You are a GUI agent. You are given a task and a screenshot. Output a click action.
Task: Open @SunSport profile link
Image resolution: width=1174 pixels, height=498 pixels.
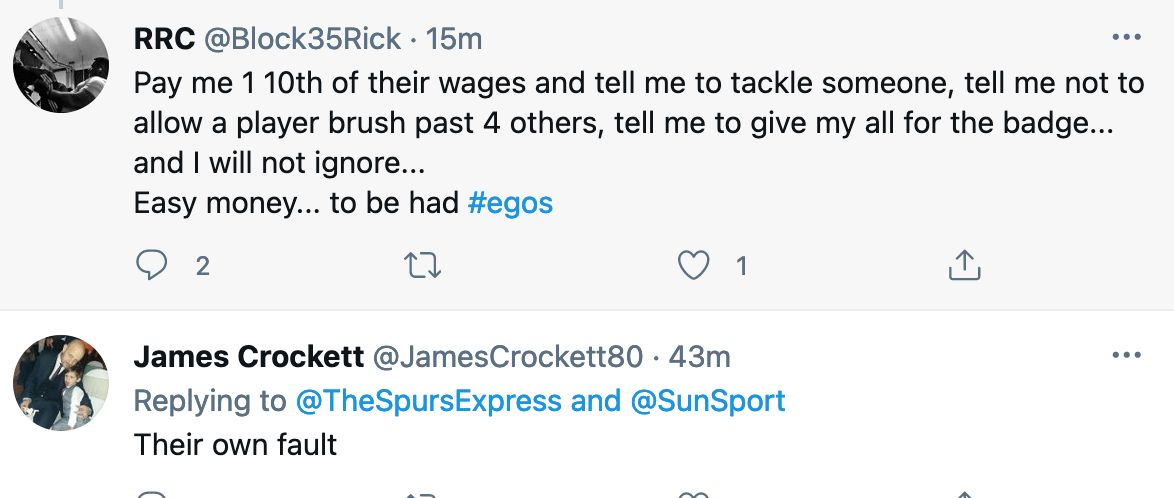tap(707, 401)
